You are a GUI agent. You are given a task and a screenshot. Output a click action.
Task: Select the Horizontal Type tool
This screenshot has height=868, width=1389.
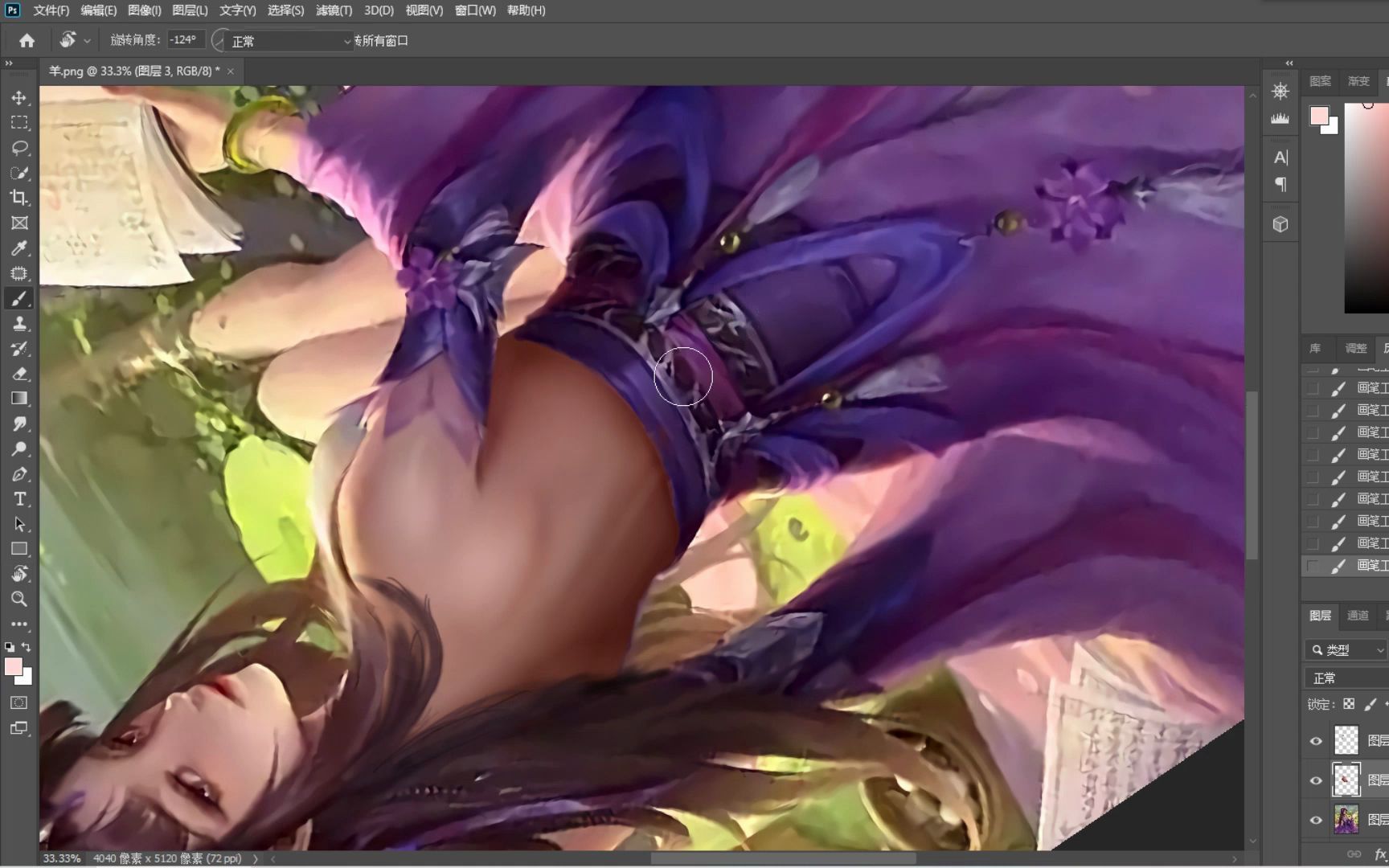(19, 499)
